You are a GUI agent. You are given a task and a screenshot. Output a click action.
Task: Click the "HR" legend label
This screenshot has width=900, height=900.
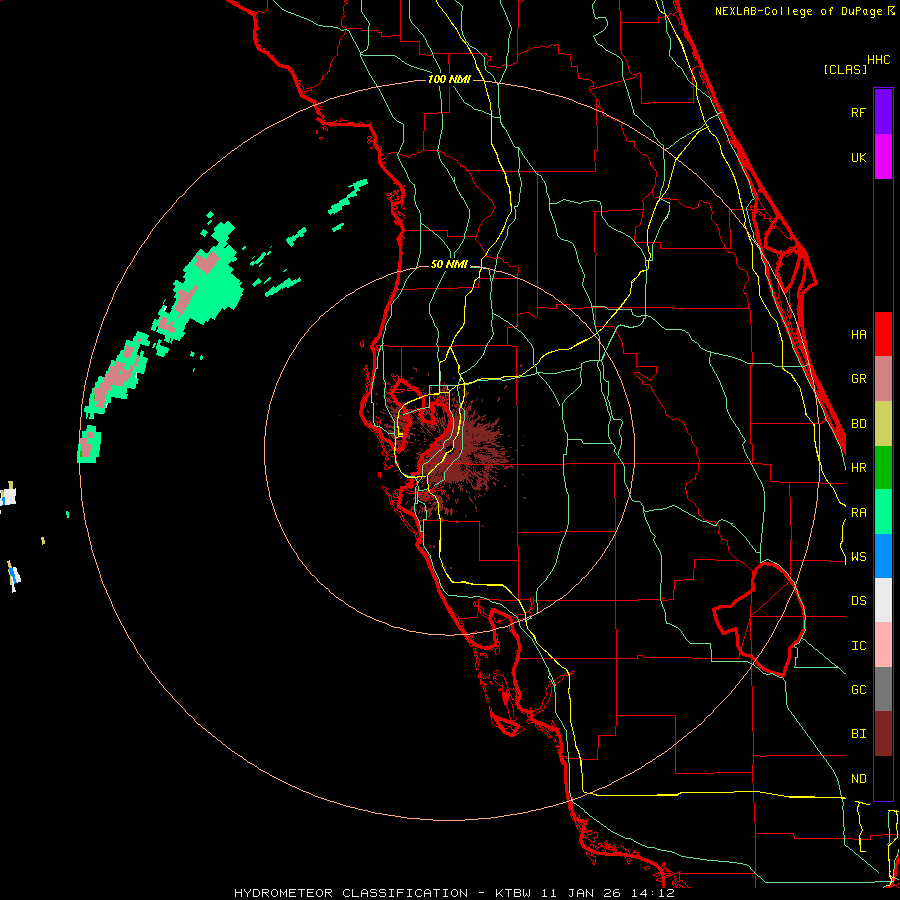pyautogui.click(x=858, y=468)
